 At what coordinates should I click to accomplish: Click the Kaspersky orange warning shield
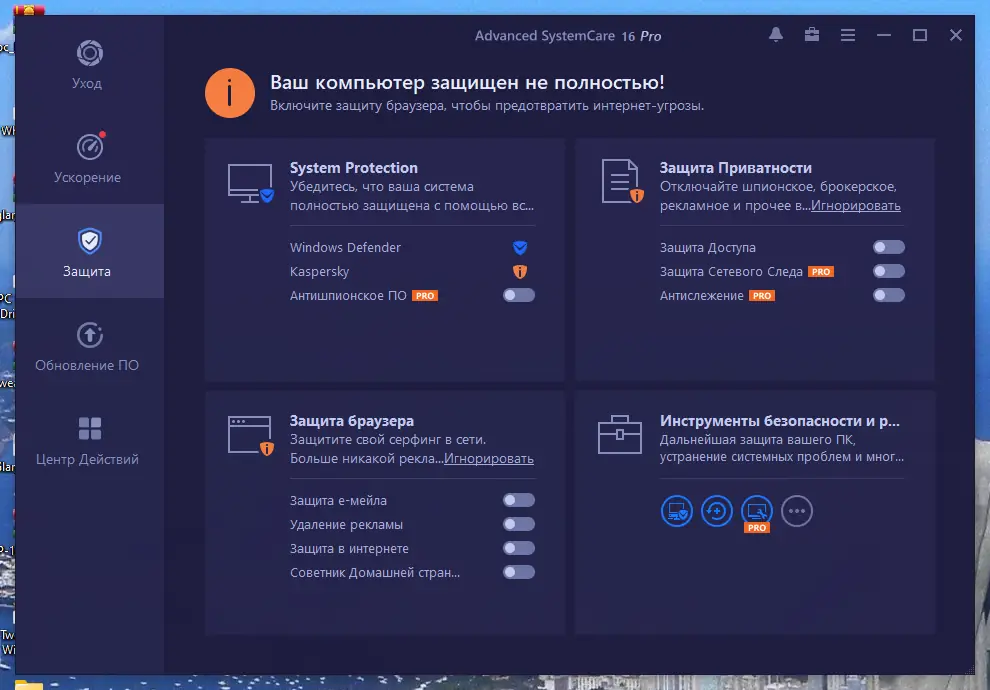[x=520, y=271]
